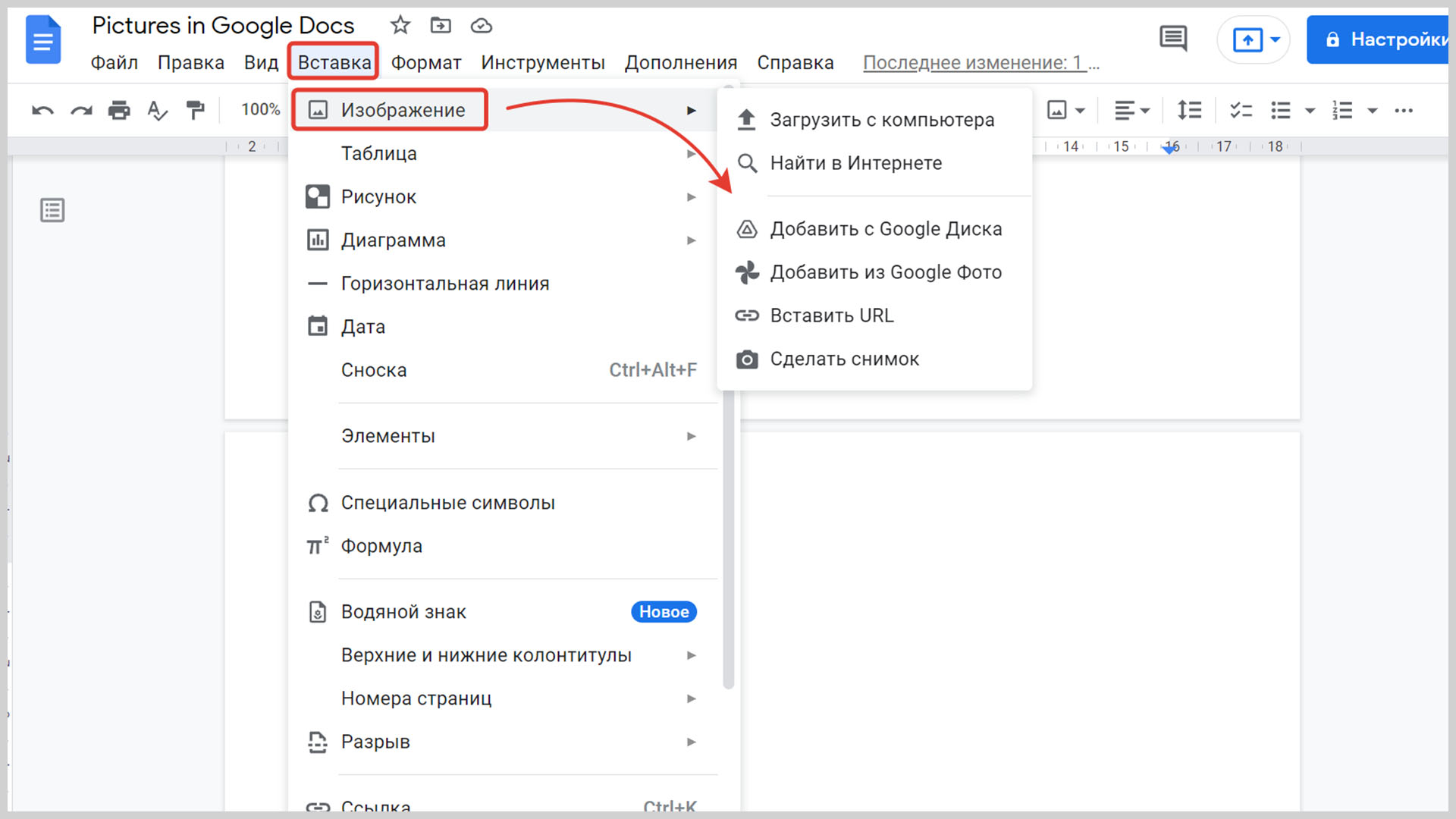Click the print icon in toolbar
The width and height of the screenshot is (1456, 819).
pyautogui.click(x=119, y=111)
